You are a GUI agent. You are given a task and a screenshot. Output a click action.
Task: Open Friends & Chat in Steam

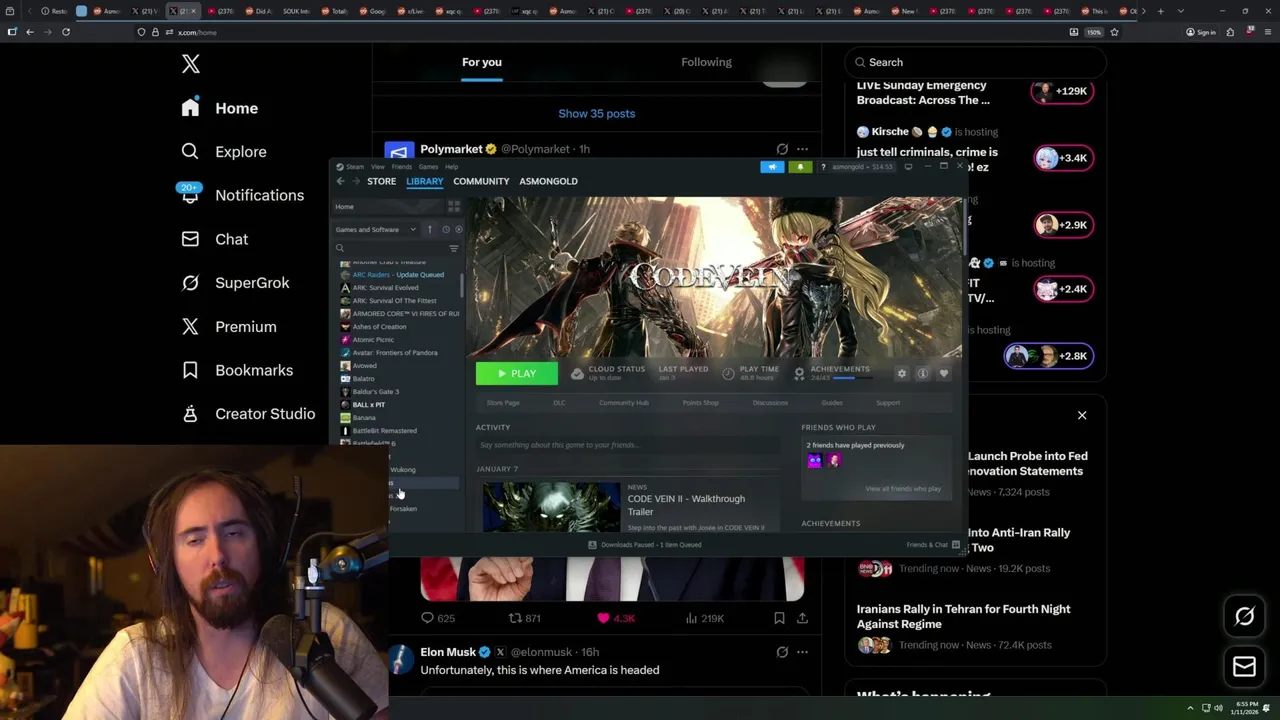[933, 545]
